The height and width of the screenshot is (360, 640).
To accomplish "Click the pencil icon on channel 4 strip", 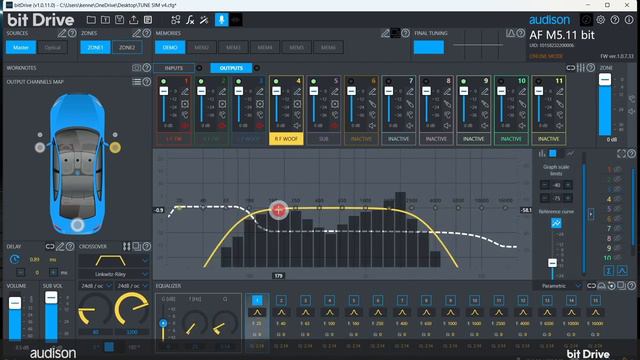I will [298, 91].
